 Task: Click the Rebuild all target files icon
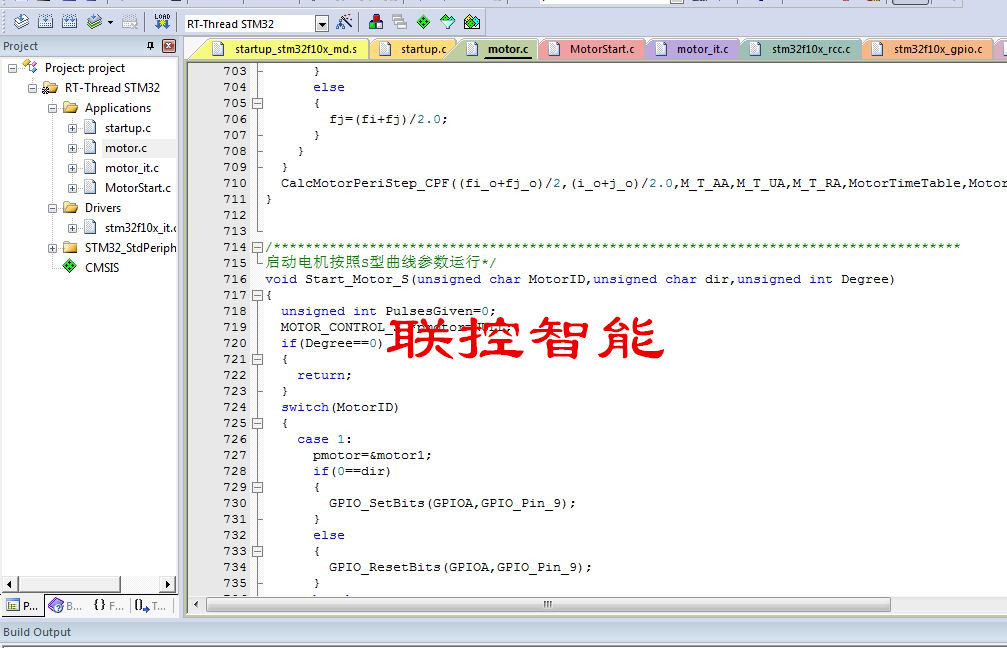click(69, 22)
